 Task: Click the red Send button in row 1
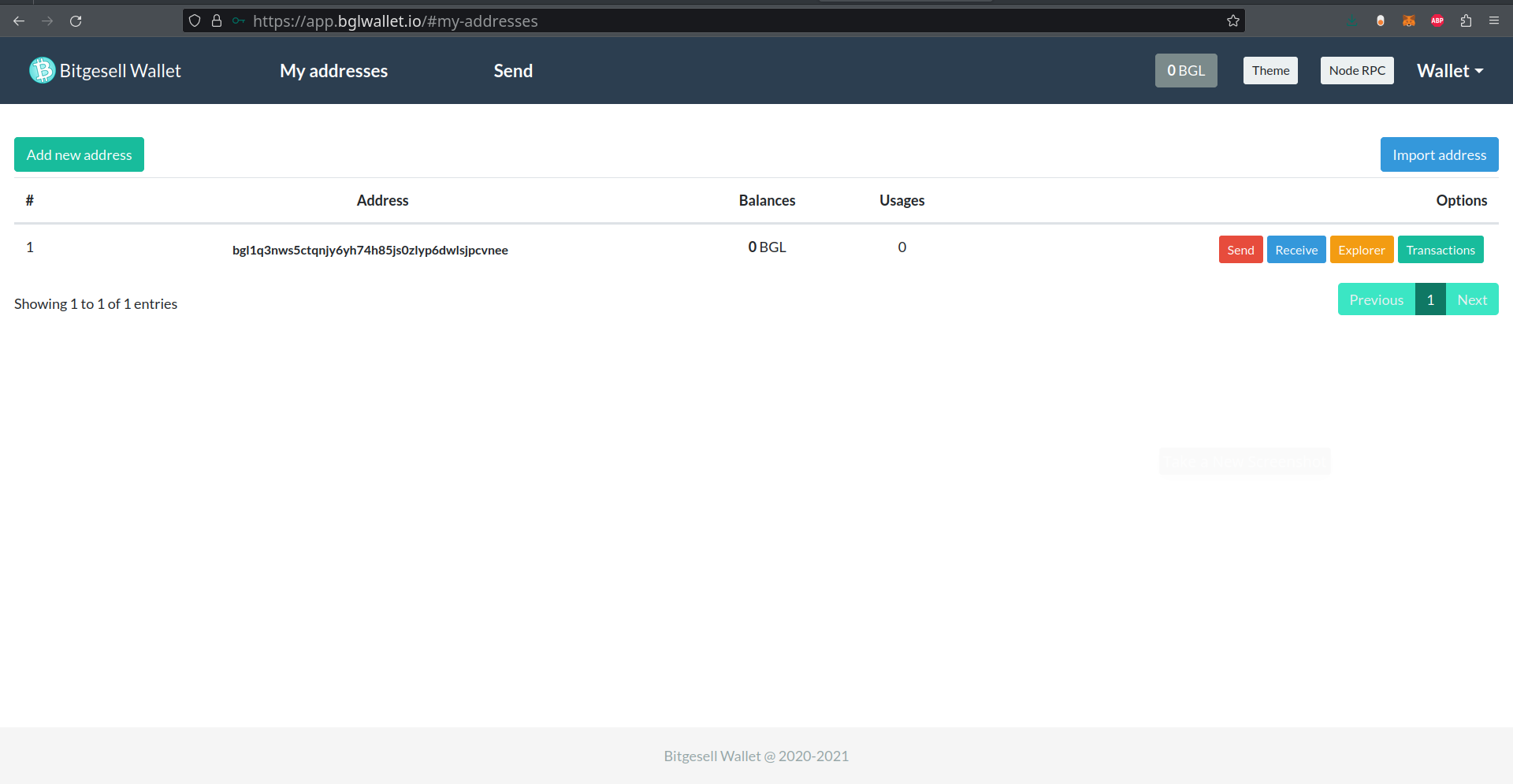(x=1240, y=250)
